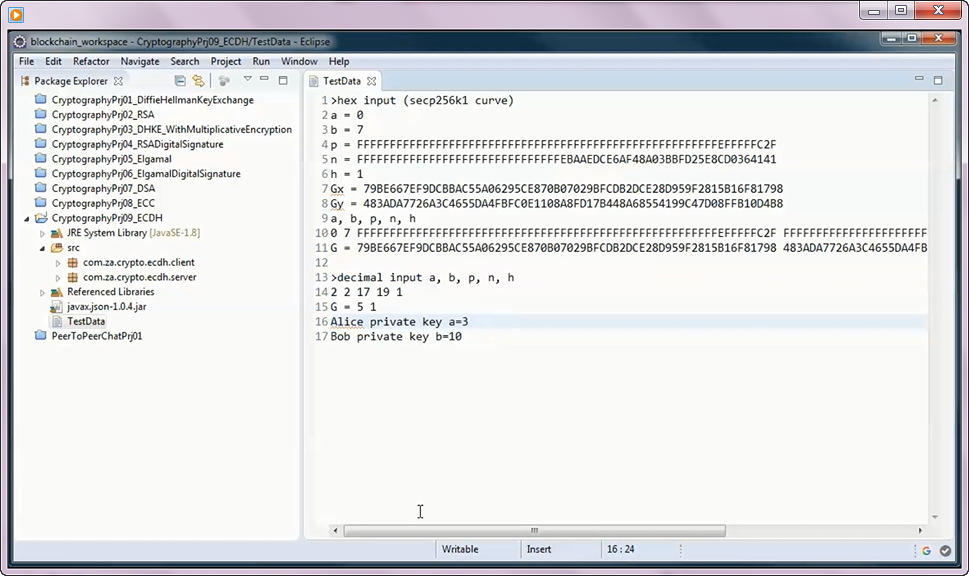969x576 pixels.
Task: Click the Search menu item
Action: [x=184, y=61]
